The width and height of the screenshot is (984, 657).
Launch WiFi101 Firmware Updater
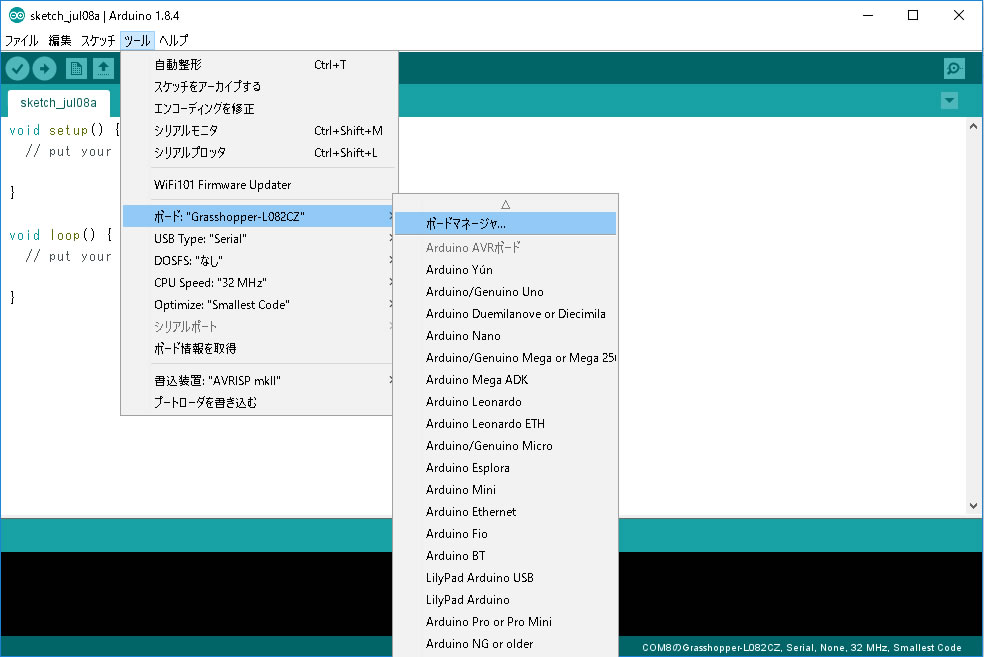pyautogui.click(x=215, y=184)
